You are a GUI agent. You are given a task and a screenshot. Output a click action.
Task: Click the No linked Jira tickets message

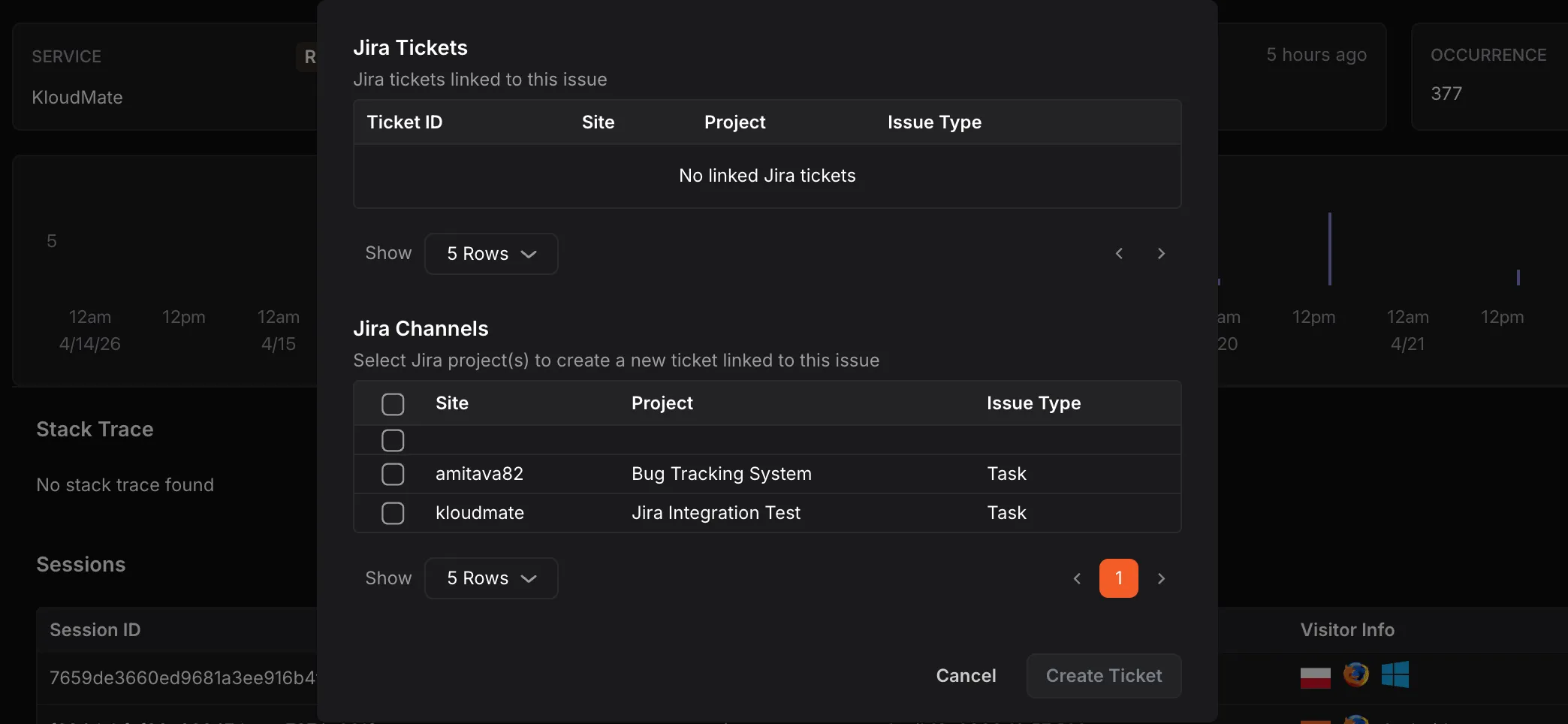coord(767,176)
